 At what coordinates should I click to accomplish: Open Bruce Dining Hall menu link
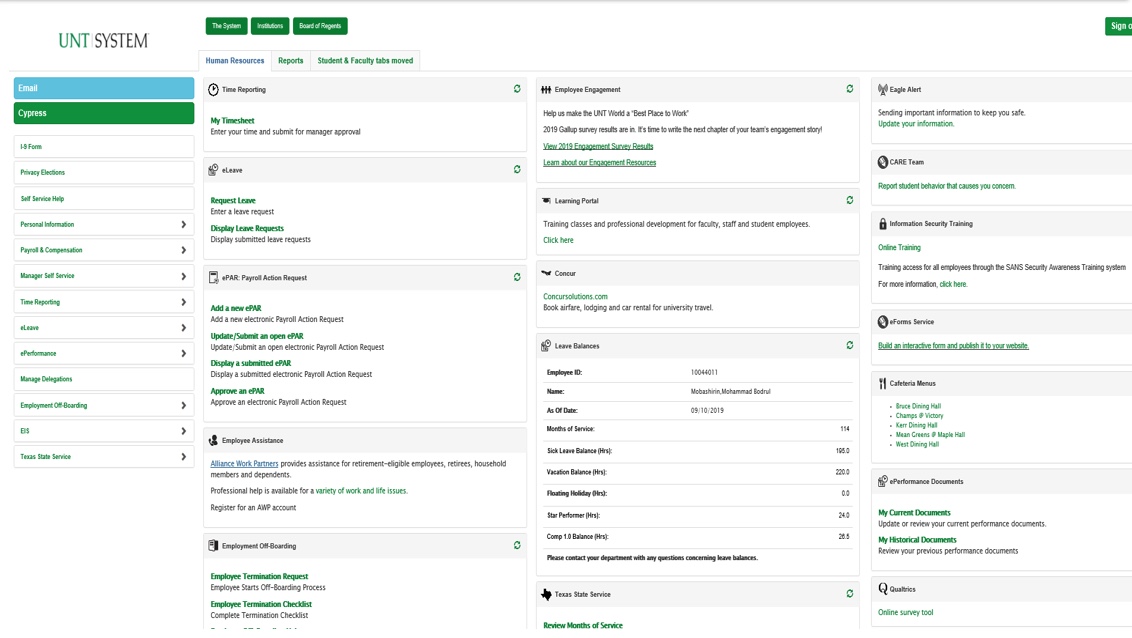point(918,406)
